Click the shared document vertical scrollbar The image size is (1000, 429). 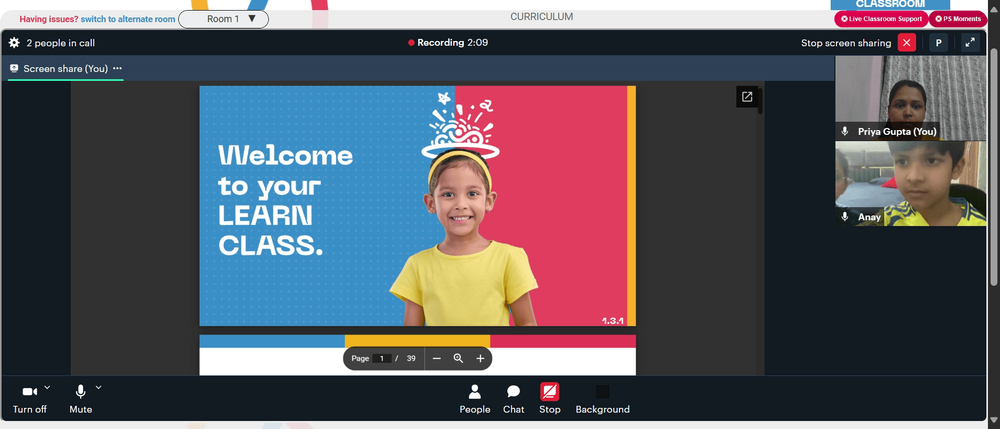pos(760,102)
